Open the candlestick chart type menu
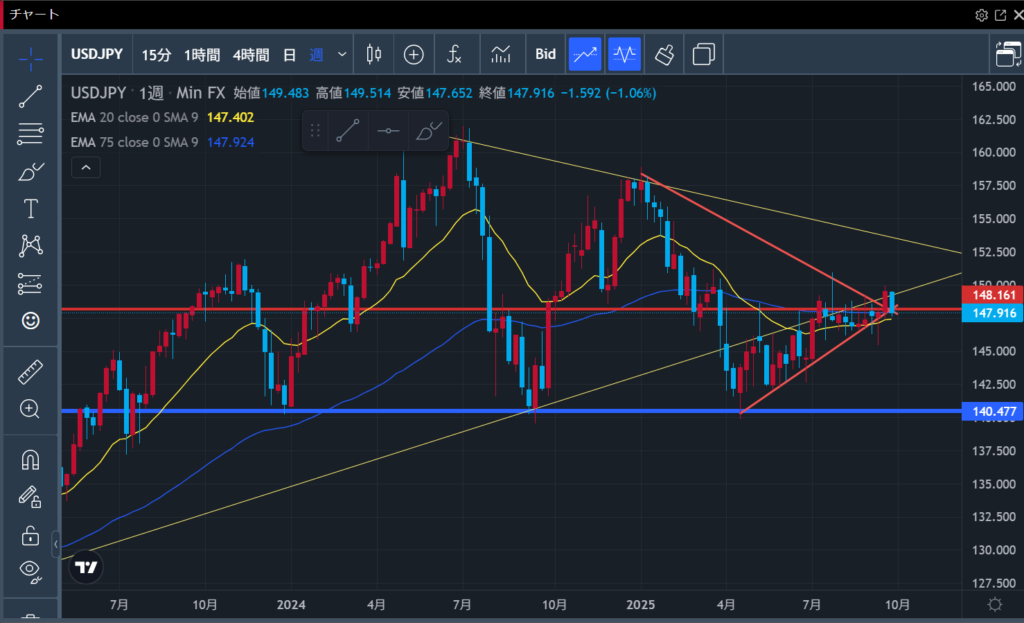The width and height of the screenshot is (1024, 623). 374,54
